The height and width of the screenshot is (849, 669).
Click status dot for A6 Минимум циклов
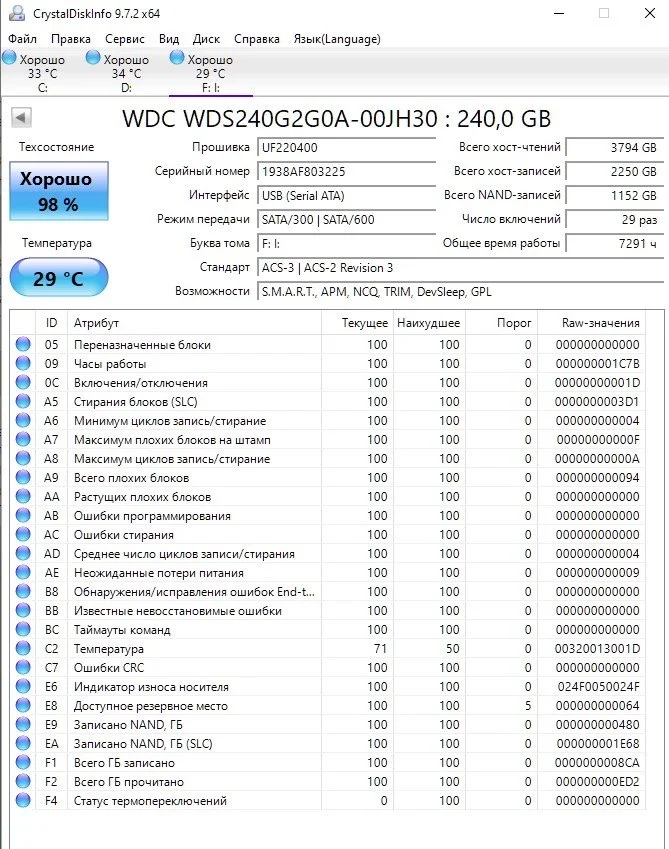(23, 420)
